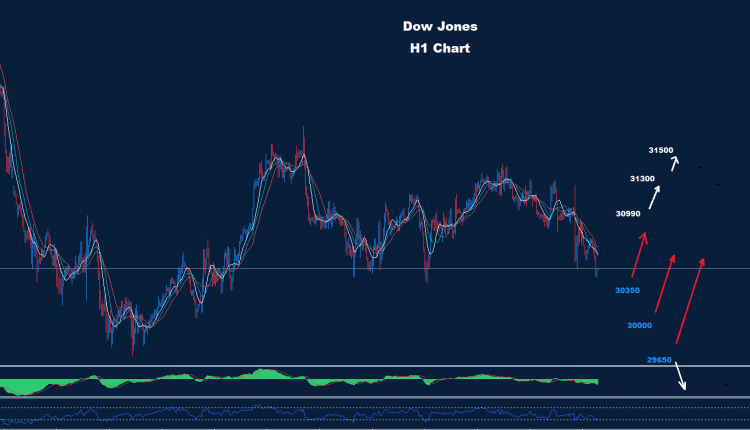Click the "Dow Jones" chart title
This screenshot has width=750, height=430.
click(x=440, y=26)
